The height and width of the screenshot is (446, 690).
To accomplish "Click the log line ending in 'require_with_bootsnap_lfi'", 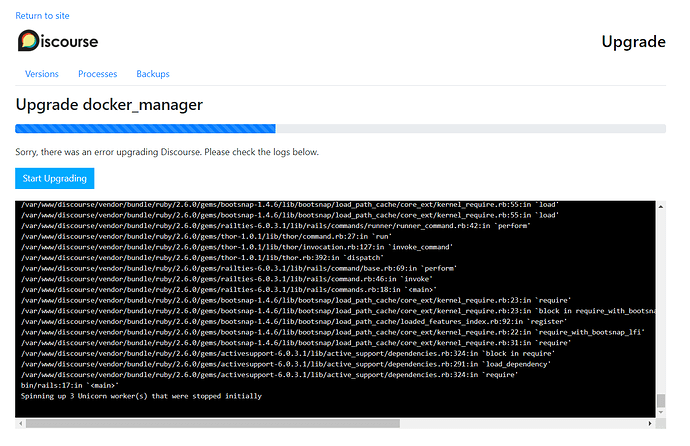I will (x=333, y=332).
